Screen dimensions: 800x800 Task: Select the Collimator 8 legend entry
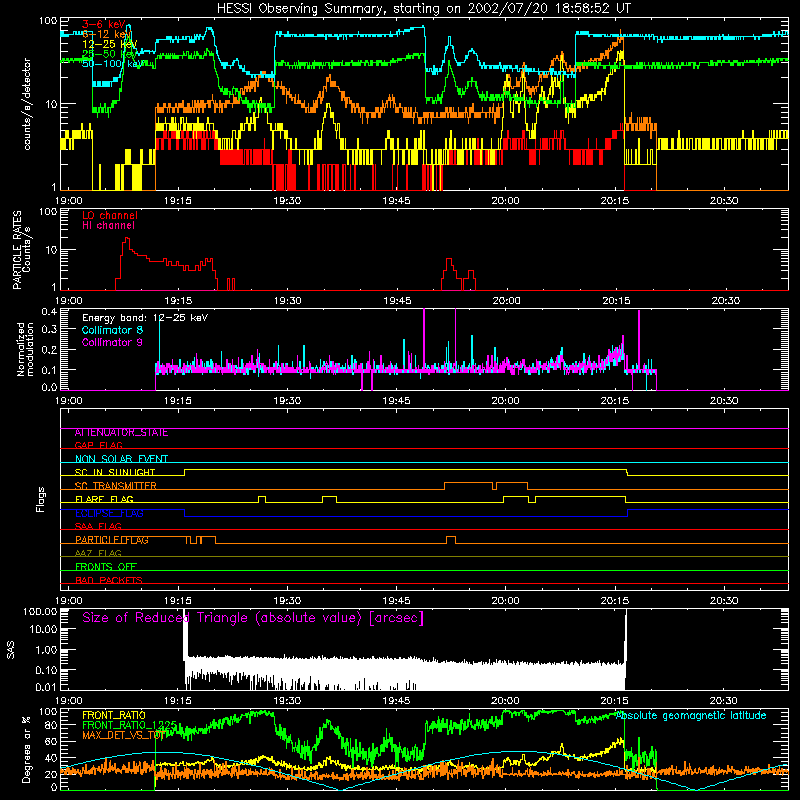click(x=112, y=330)
